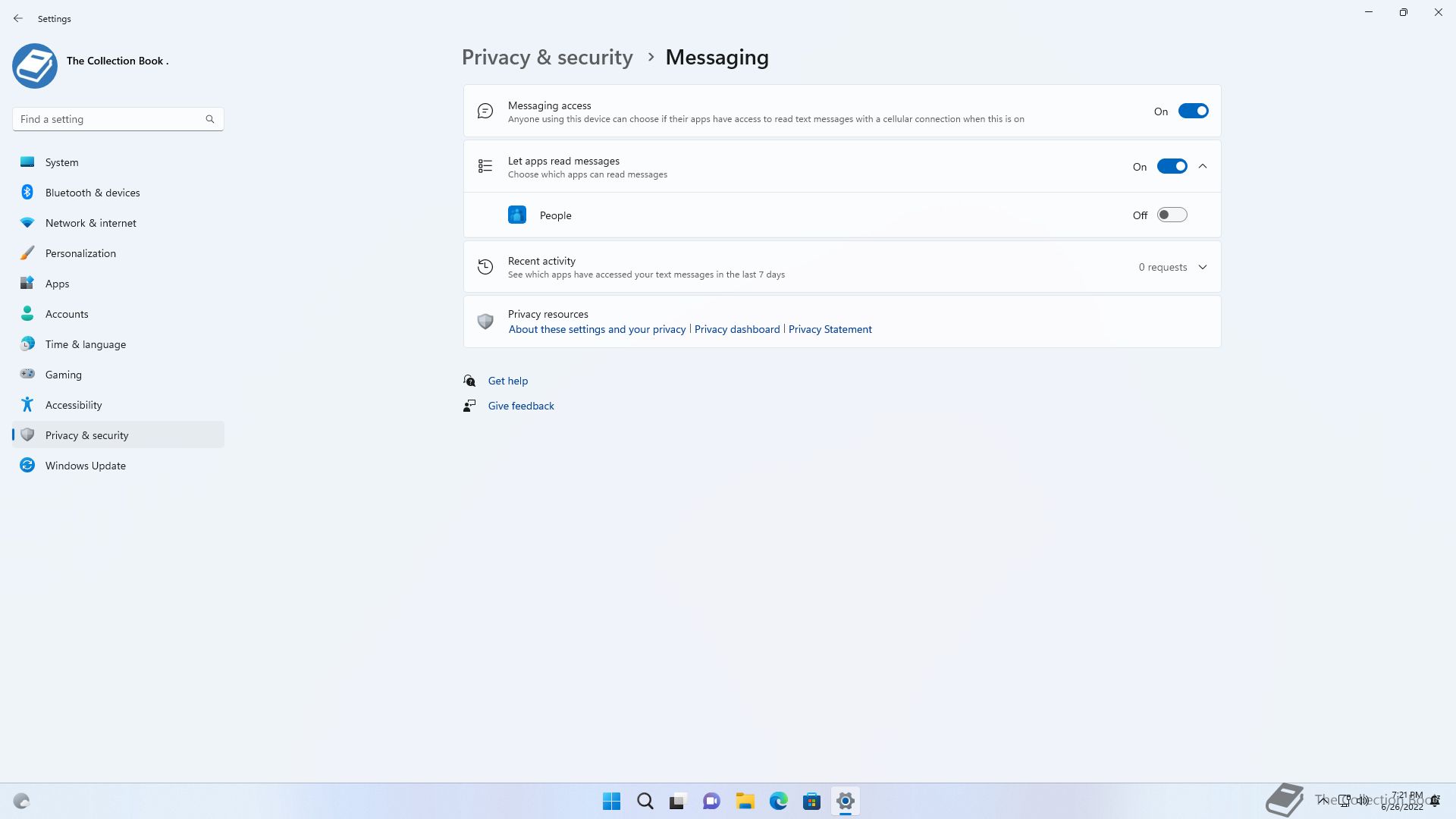Open File Explorer from the taskbar
The width and height of the screenshot is (1456, 819).
coord(745,801)
